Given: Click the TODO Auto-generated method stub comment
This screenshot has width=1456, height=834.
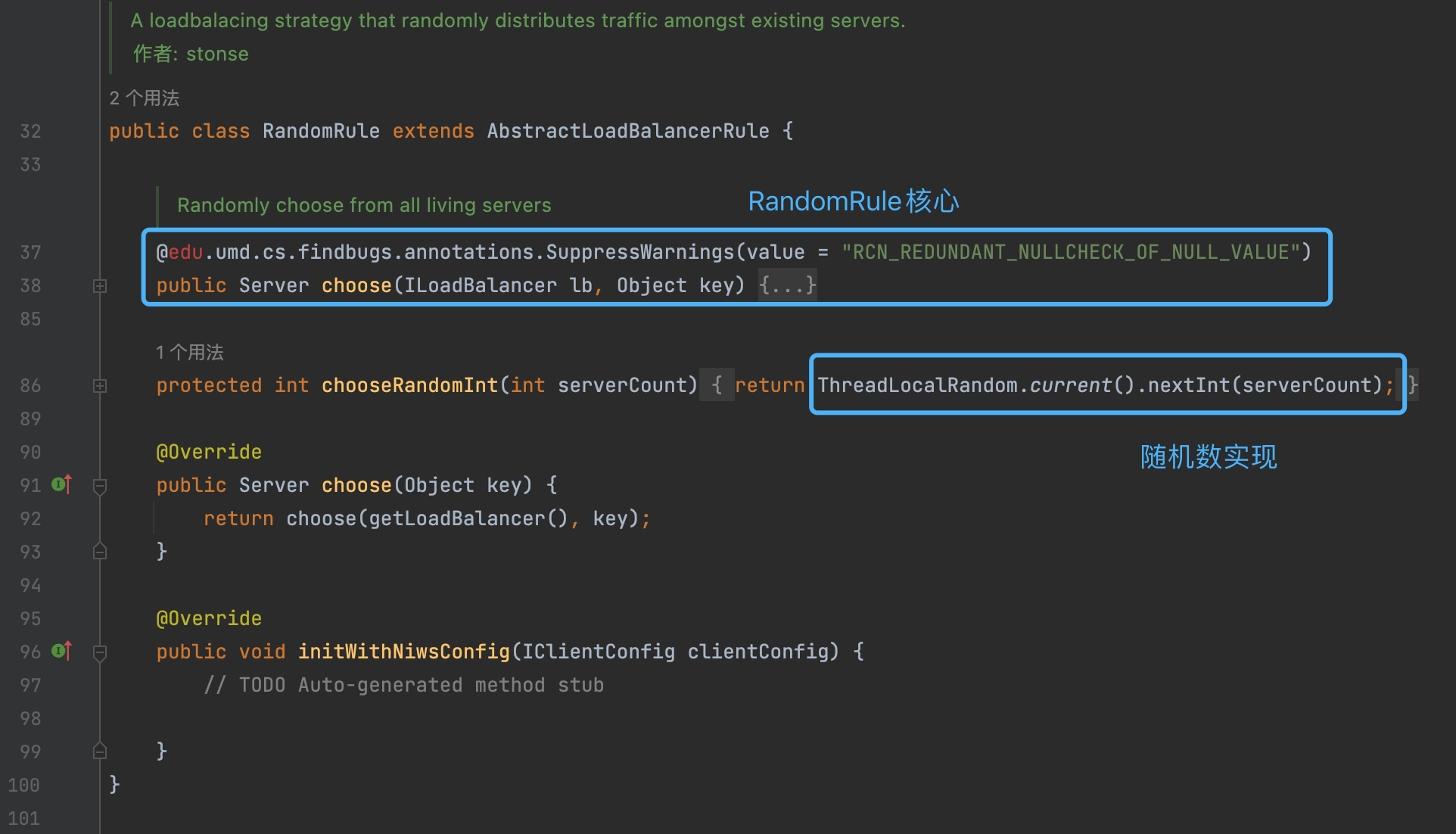Looking at the screenshot, I should (x=404, y=685).
